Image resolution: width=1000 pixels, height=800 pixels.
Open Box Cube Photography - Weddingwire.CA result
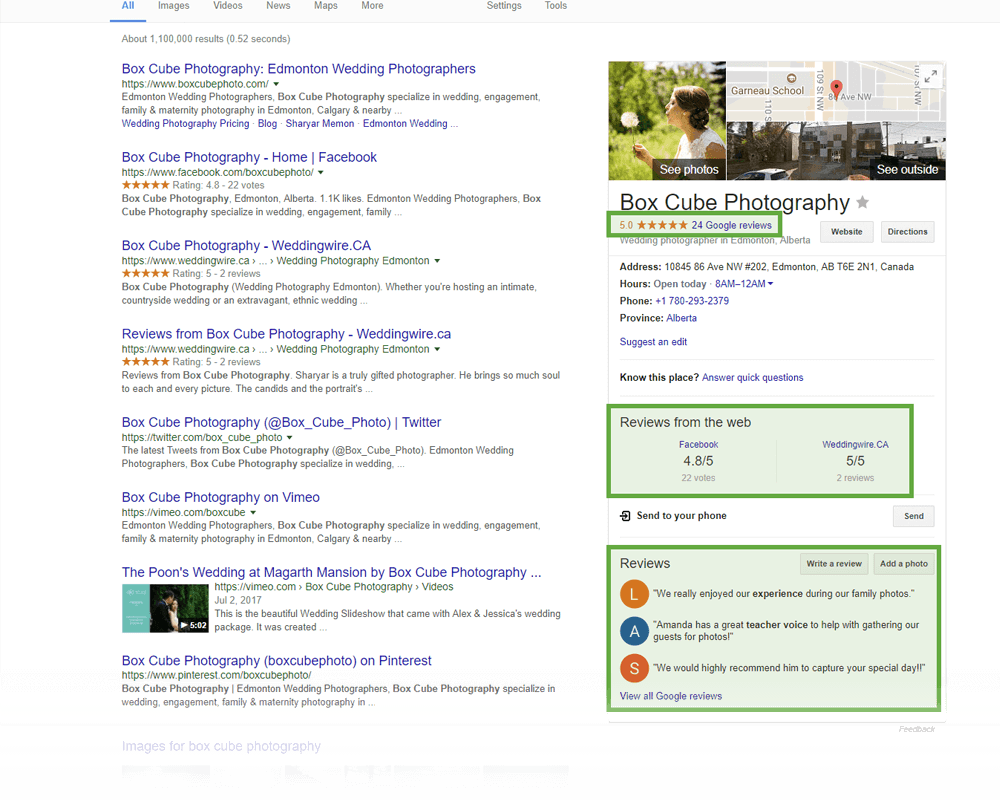tap(246, 246)
